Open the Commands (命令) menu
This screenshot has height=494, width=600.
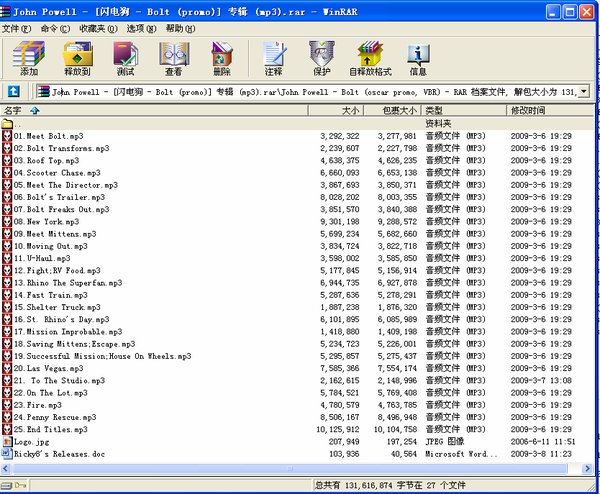[55, 29]
